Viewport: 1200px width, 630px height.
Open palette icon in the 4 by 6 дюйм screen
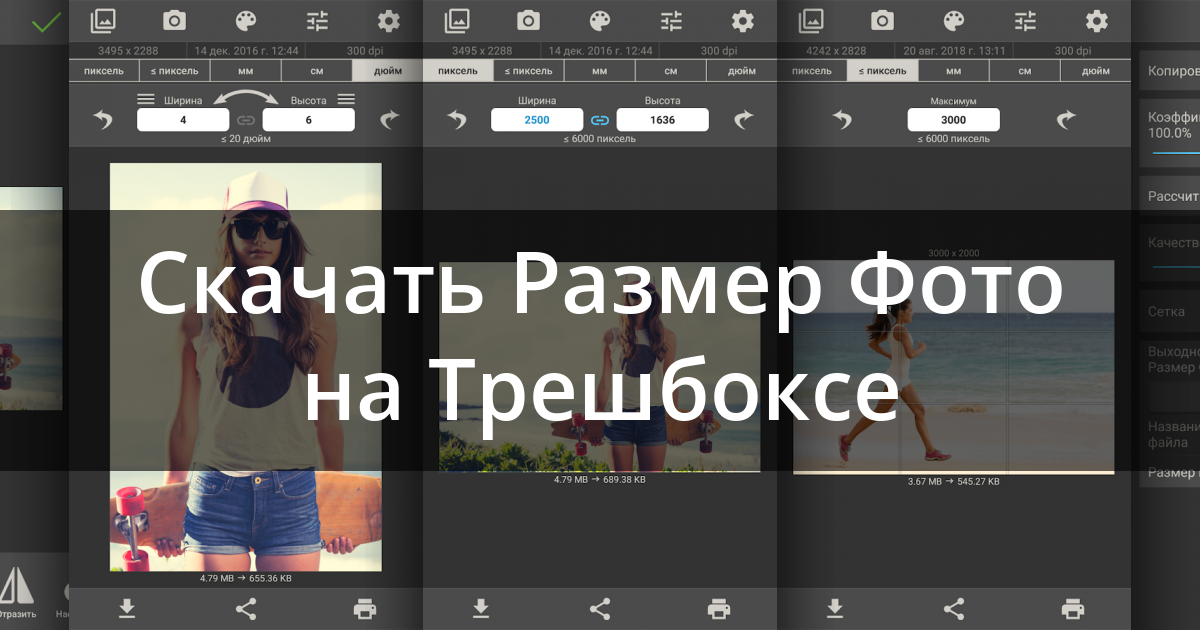[x=246, y=20]
